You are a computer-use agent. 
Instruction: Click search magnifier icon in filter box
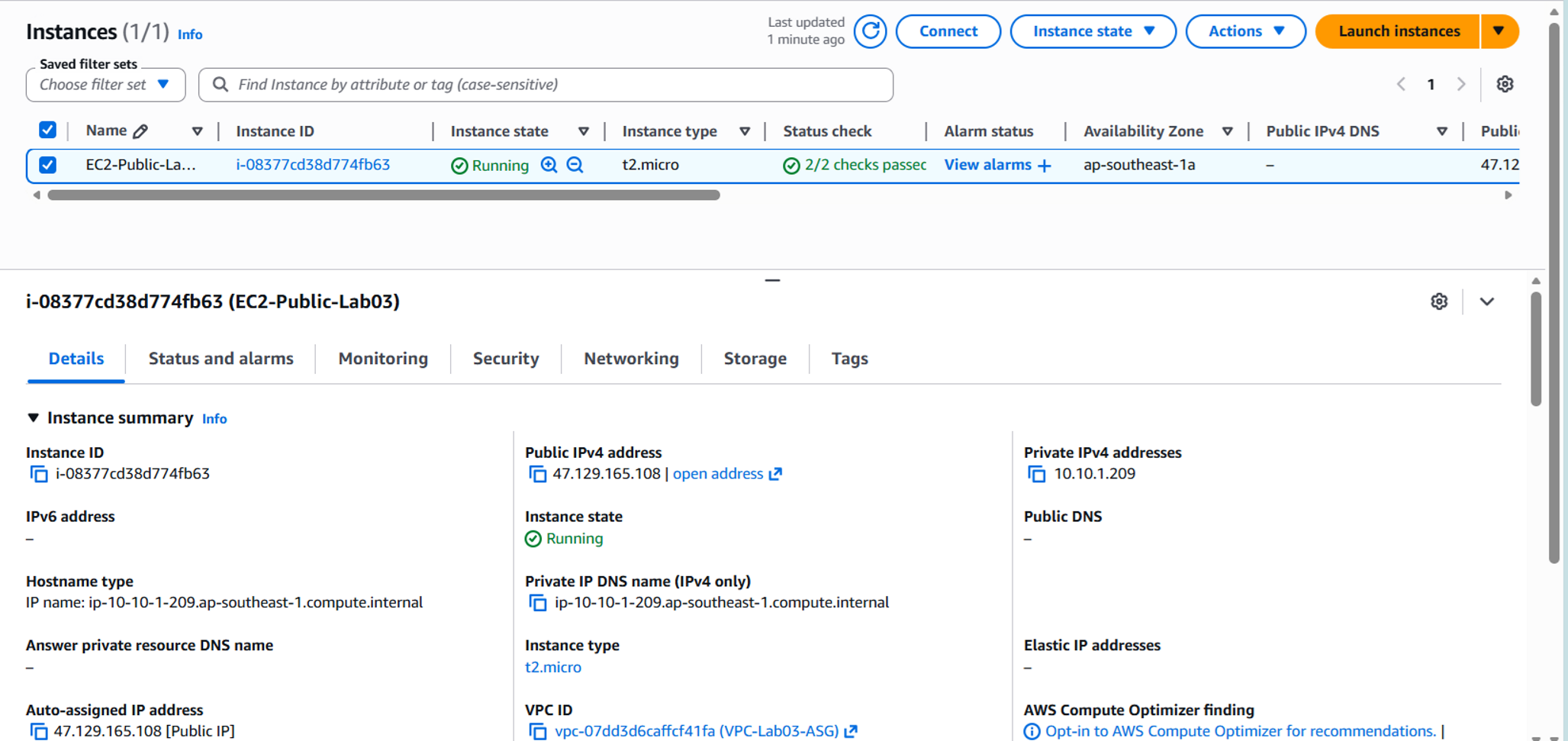(221, 84)
